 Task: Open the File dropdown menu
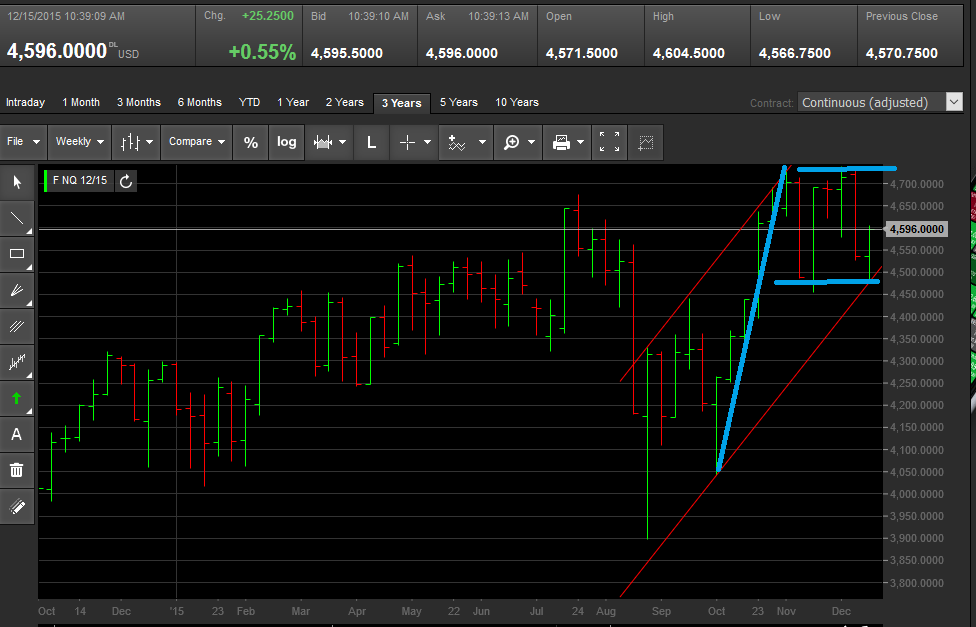(24, 142)
